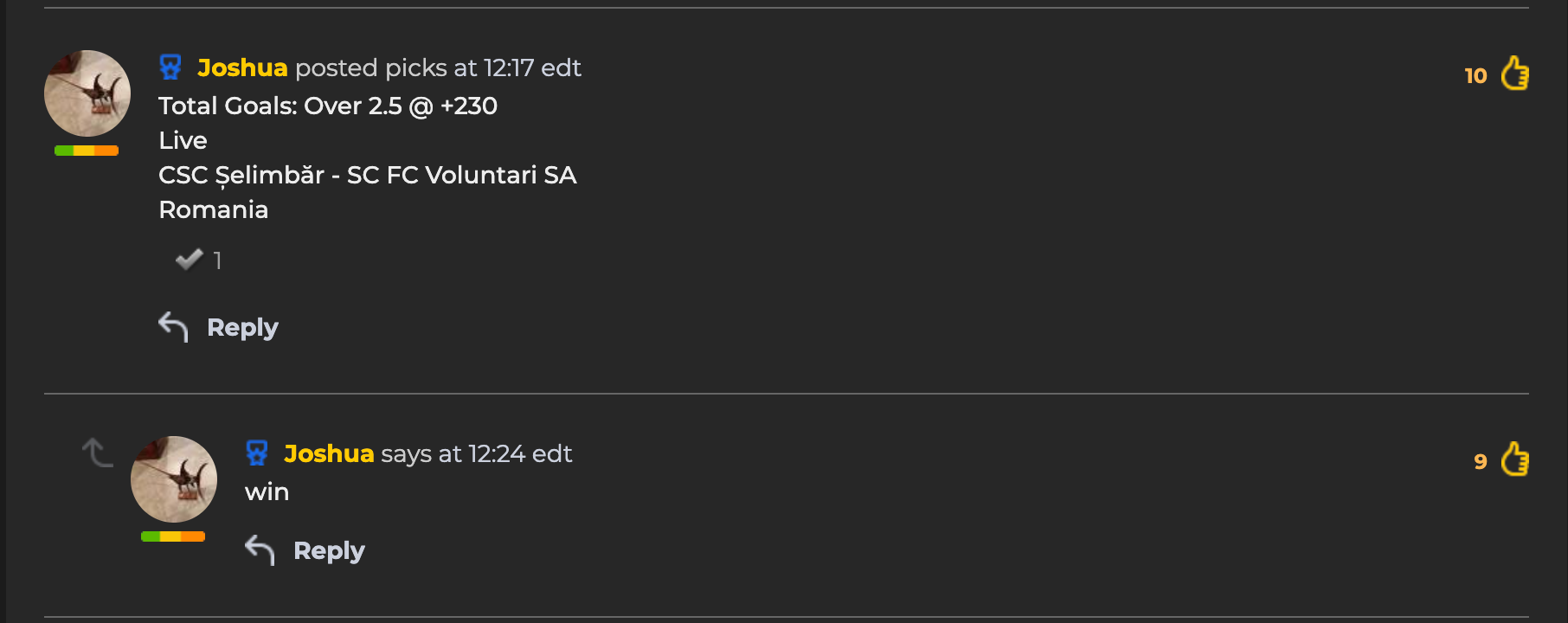Open Joshua's profile from the 12:24 comment username
This screenshot has width=1568, height=623.
[x=329, y=453]
